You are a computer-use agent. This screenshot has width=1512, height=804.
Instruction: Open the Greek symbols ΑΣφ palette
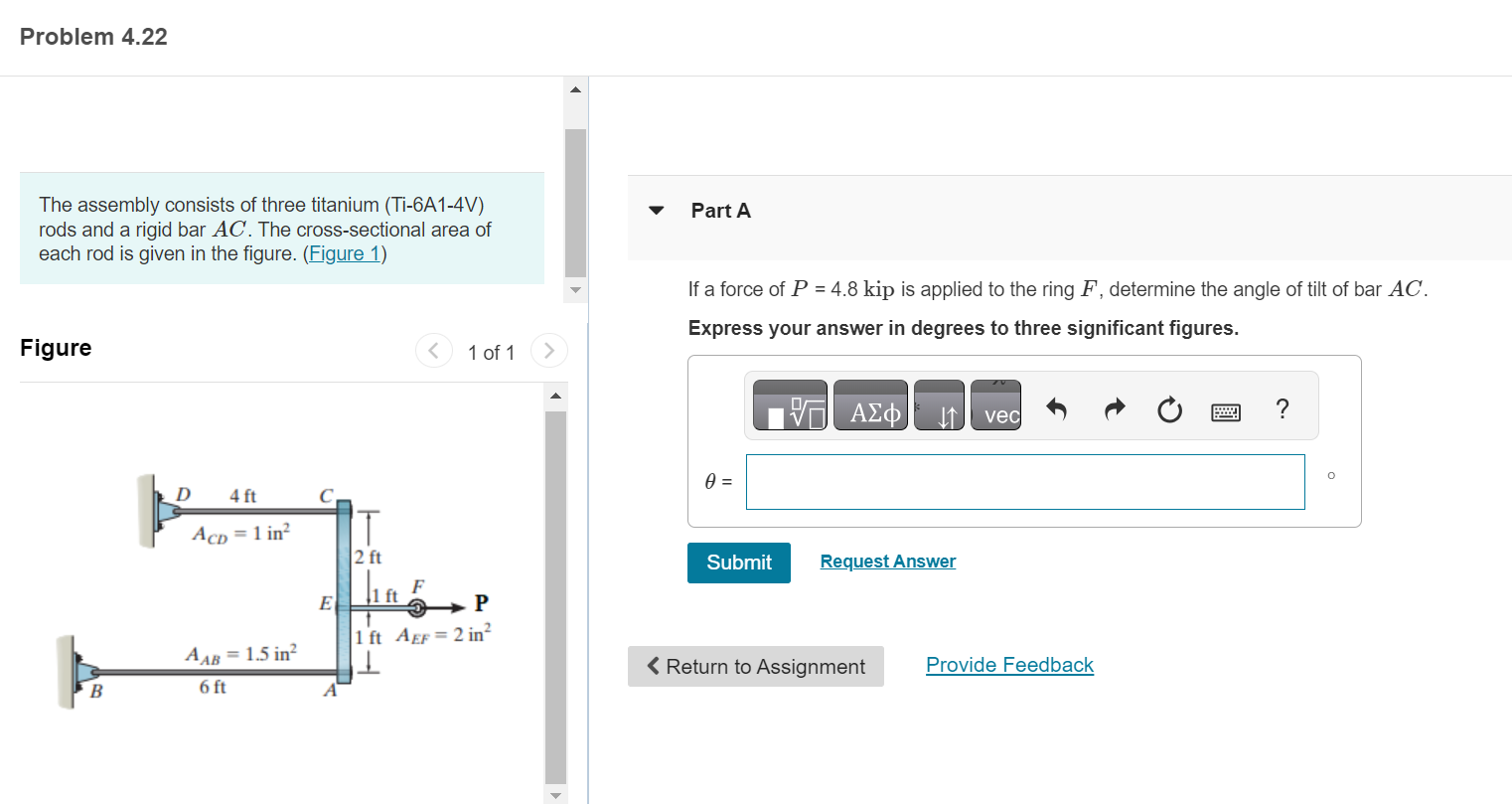tap(870, 405)
